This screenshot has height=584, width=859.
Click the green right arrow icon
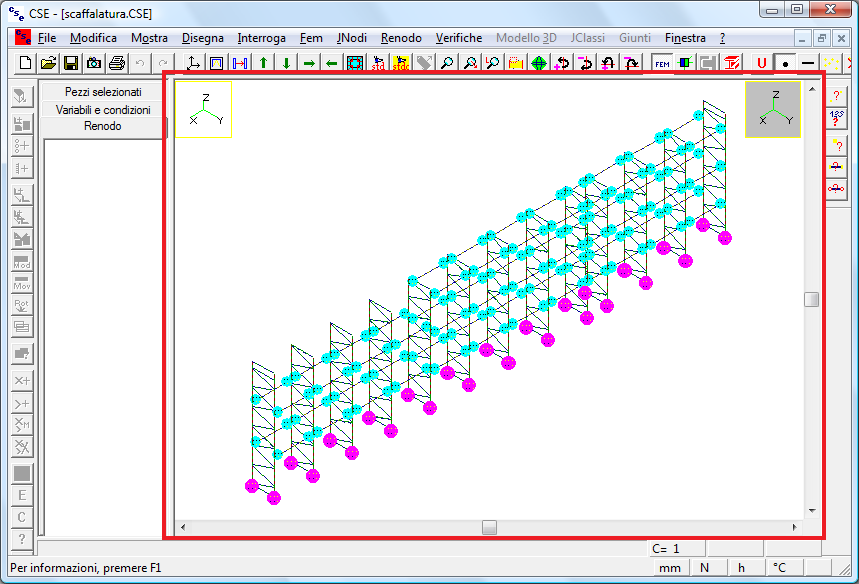tap(309, 63)
